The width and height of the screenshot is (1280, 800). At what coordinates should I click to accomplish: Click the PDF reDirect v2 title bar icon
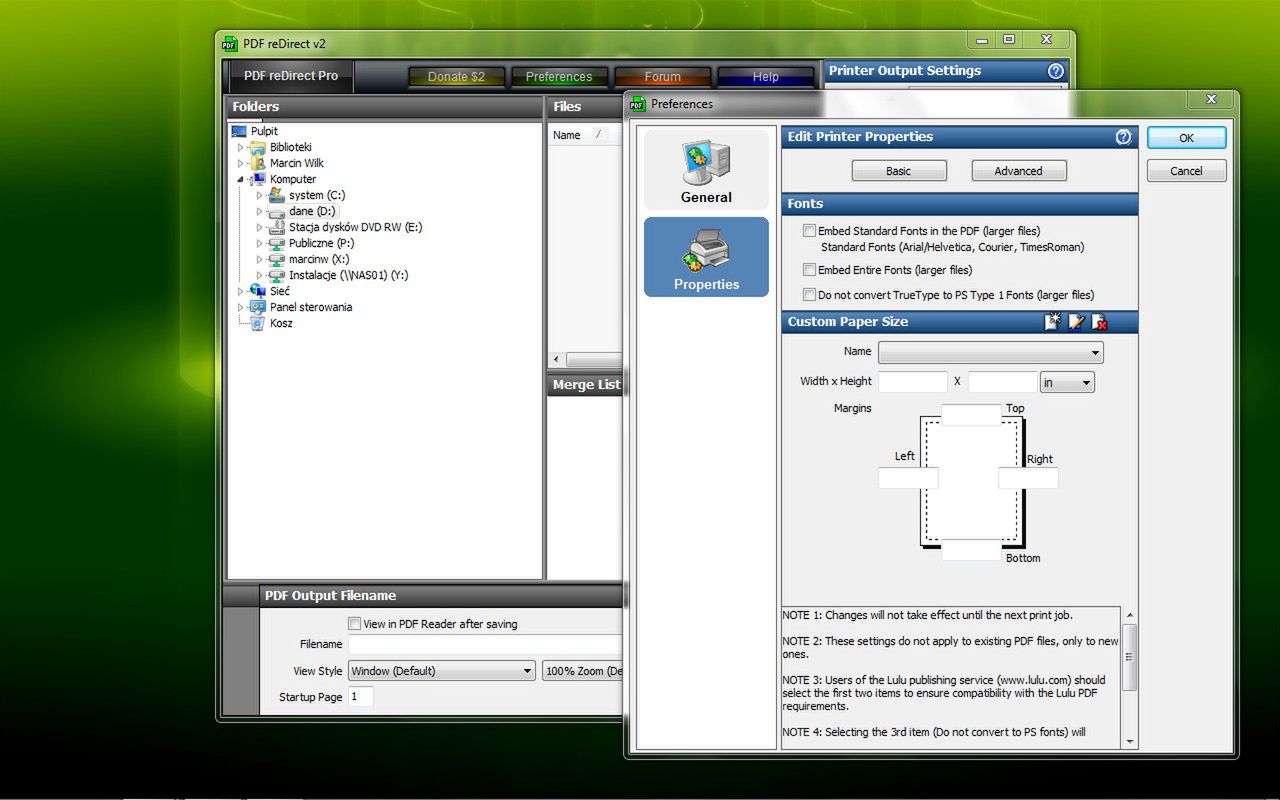pyautogui.click(x=230, y=44)
